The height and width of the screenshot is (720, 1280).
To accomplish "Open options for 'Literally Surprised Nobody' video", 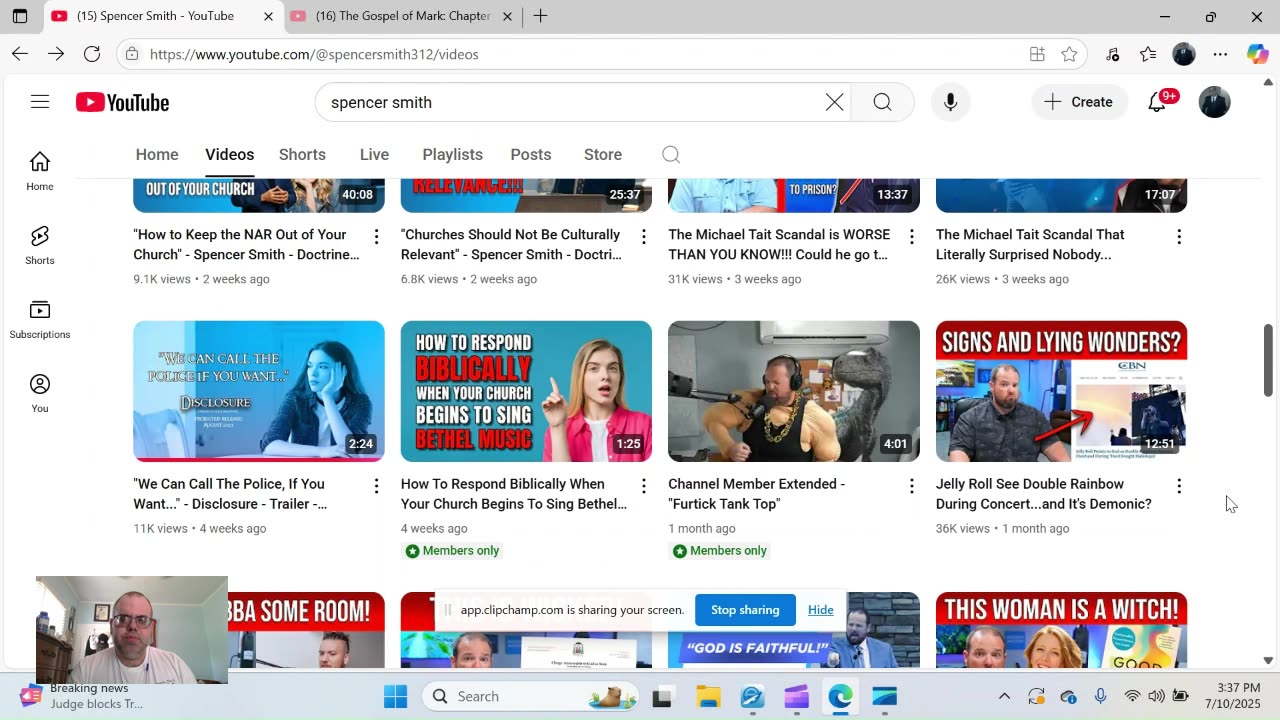I will [x=1179, y=237].
